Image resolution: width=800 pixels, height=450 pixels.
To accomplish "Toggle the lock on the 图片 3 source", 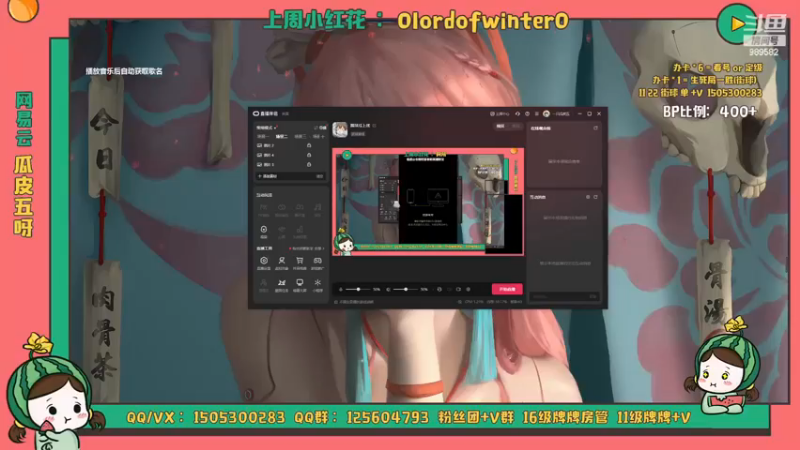I will (x=309, y=164).
